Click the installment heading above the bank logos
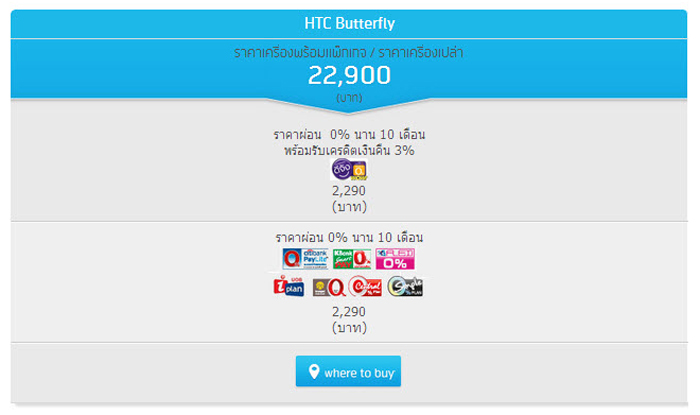This screenshot has width=700, height=415. pos(349,237)
